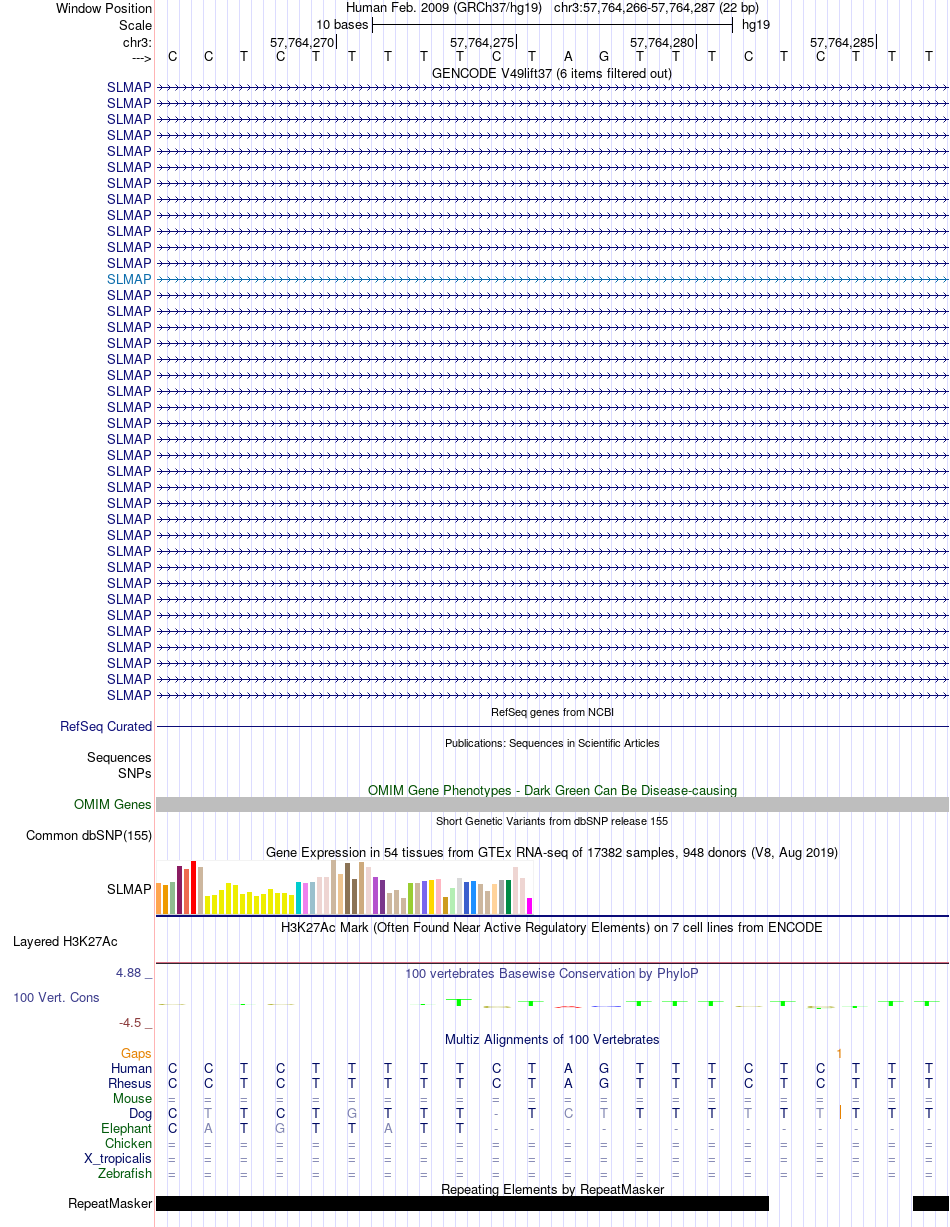Click 'Repeating Elements by RepeatMasker' title
This screenshot has height=1227, width=950.
coord(552,1189)
